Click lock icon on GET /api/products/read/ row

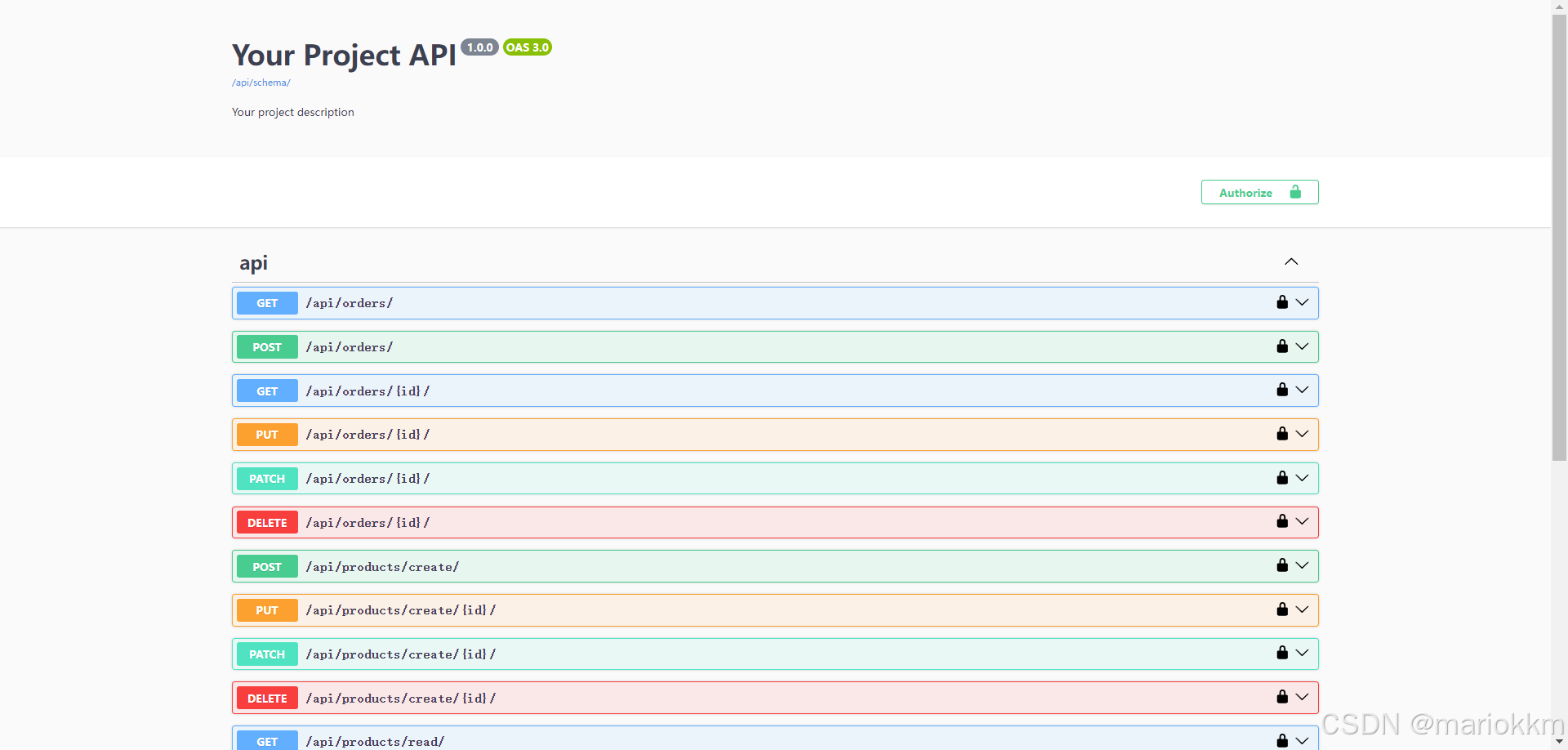point(1282,741)
